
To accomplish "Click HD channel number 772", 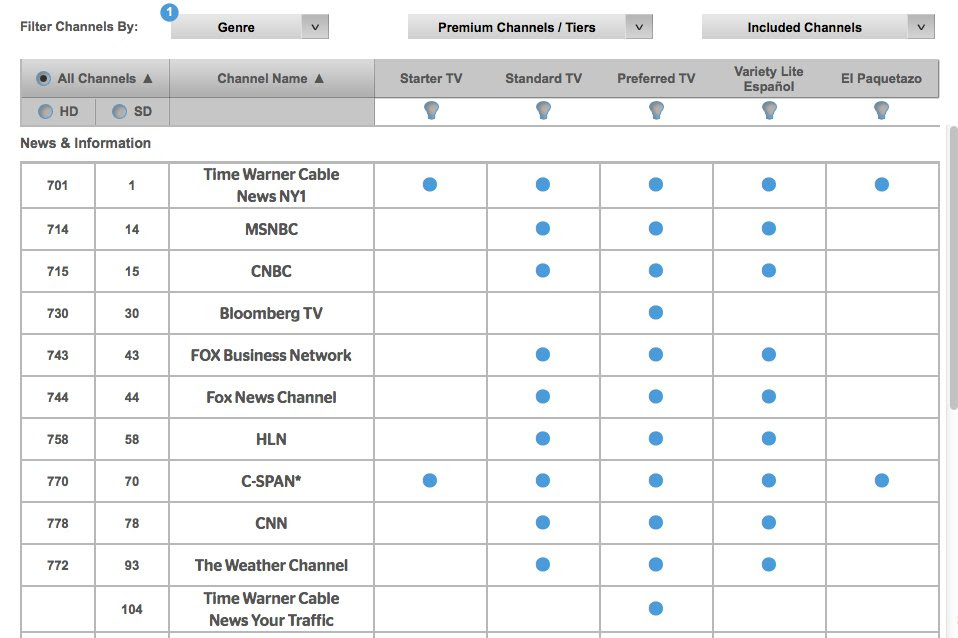I will pyautogui.click(x=57, y=565).
